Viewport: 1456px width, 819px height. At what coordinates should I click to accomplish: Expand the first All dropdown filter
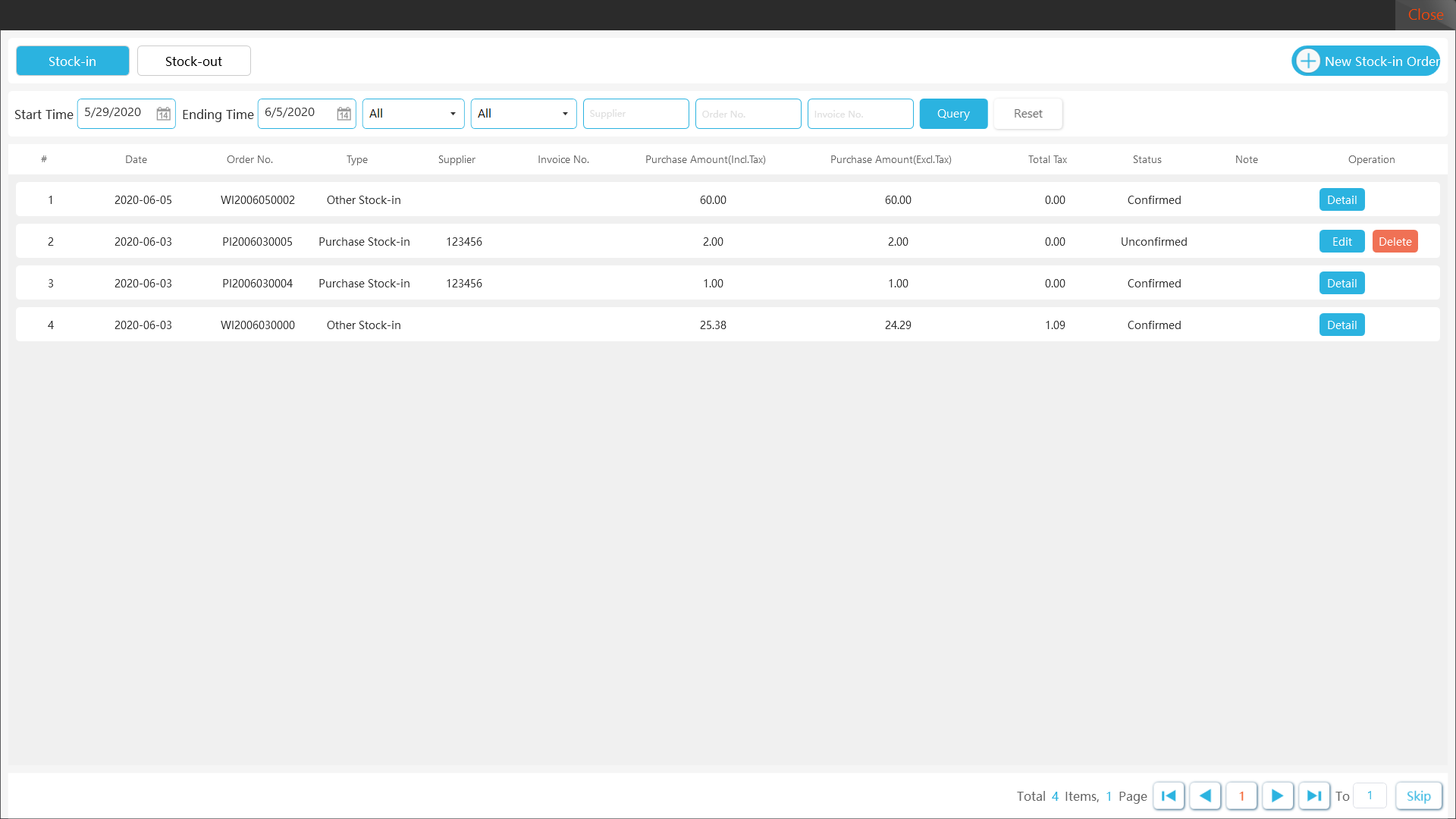tap(413, 114)
